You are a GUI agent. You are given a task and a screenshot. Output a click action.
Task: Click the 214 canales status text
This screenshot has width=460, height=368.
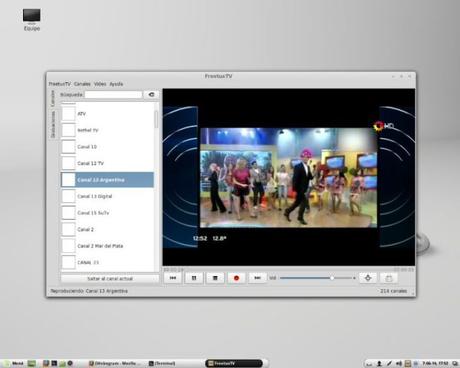click(393, 291)
